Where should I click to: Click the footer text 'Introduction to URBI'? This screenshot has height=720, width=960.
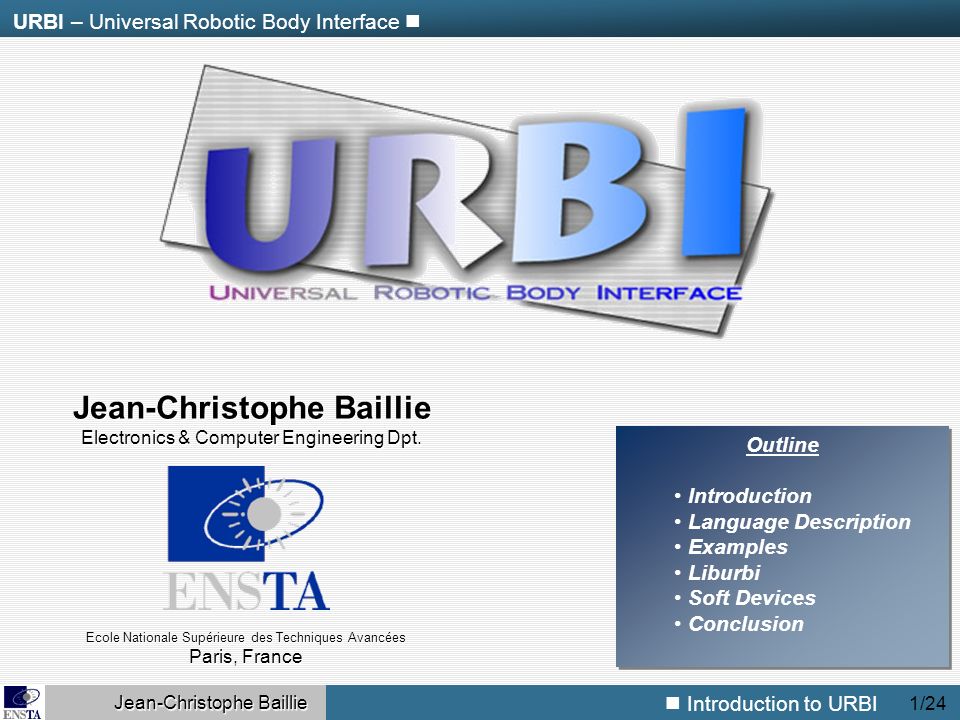[x=781, y=703]
